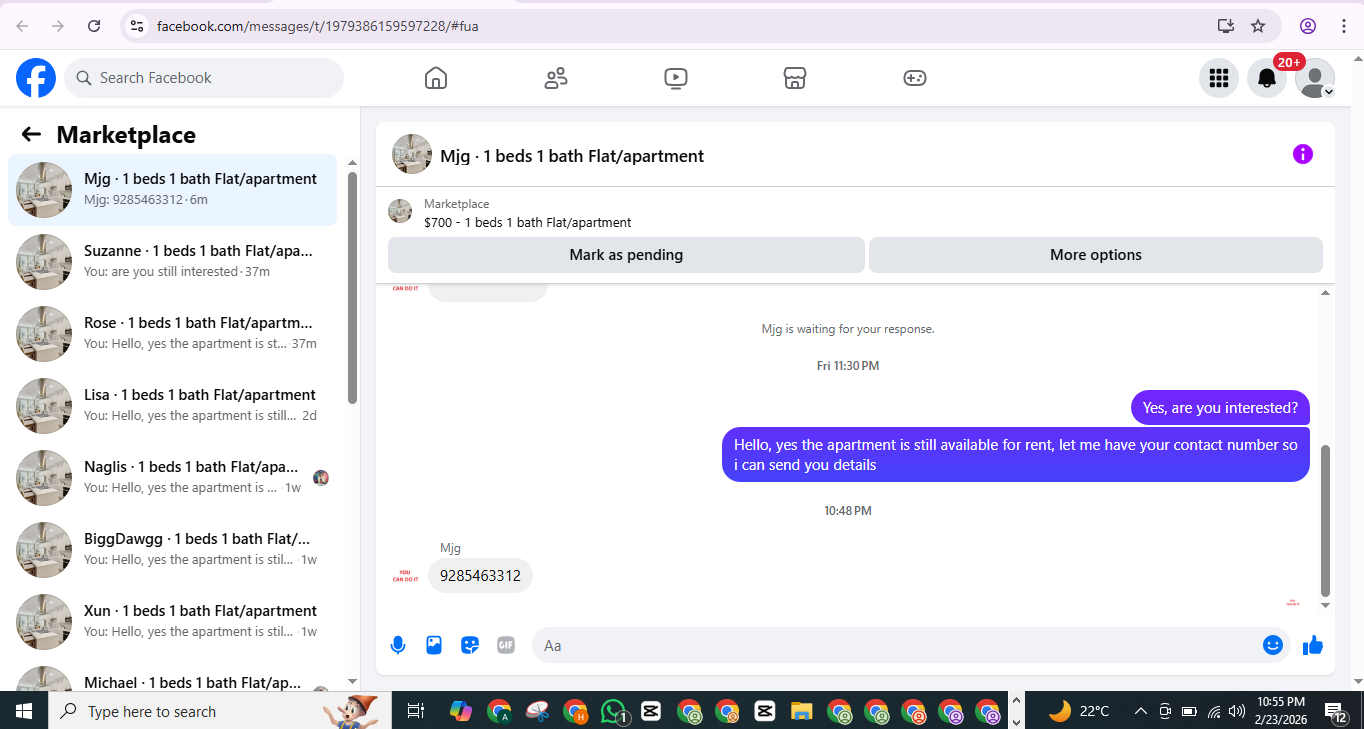This screenshot has height=729, width=1364.
Task: Open Chrome three-dot menu
Action: [1342, 26]
